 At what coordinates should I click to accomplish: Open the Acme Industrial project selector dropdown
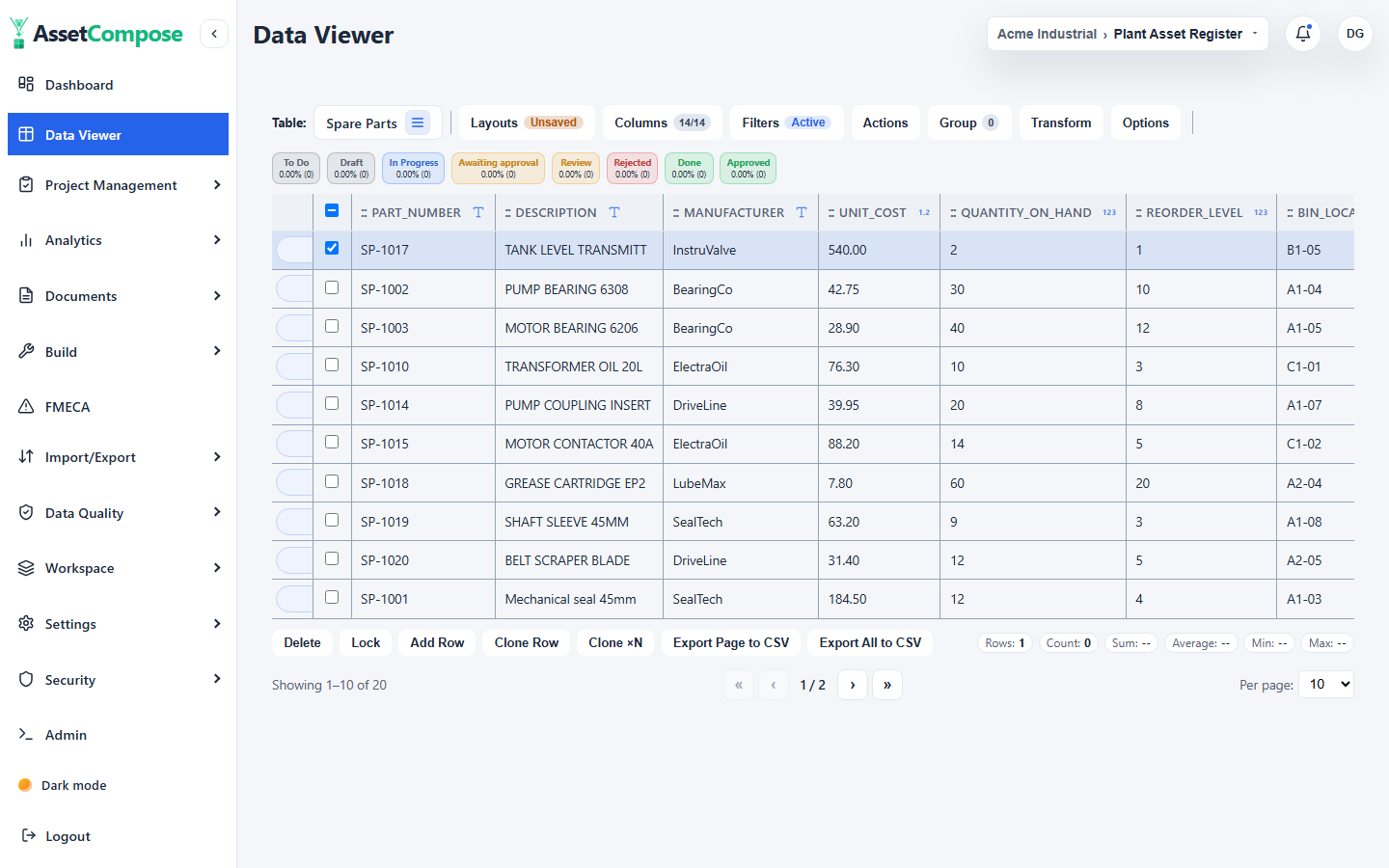[1128, 34]
